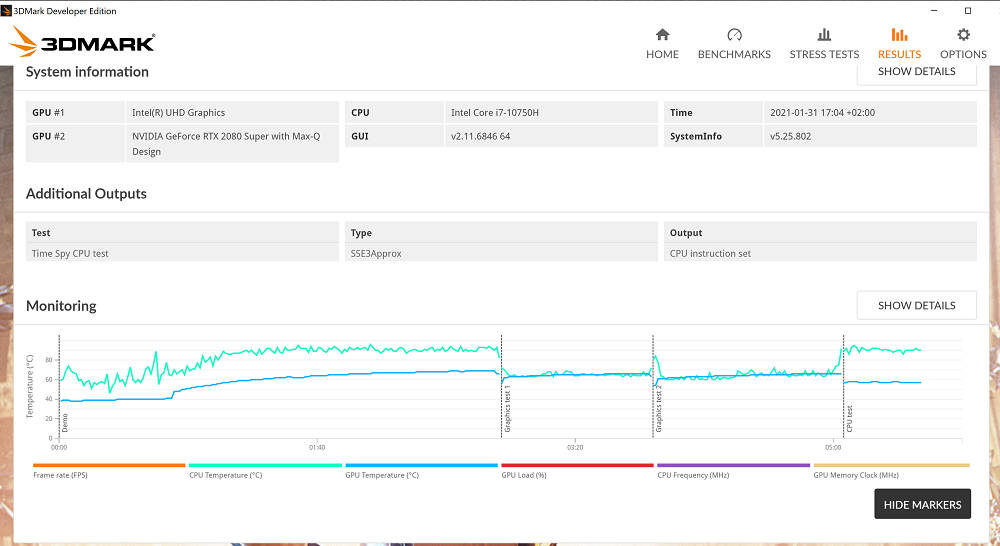The image size is (1000, 546).
Task: Click the CPU test marker on the chart
Action: [x=849, y=419]
